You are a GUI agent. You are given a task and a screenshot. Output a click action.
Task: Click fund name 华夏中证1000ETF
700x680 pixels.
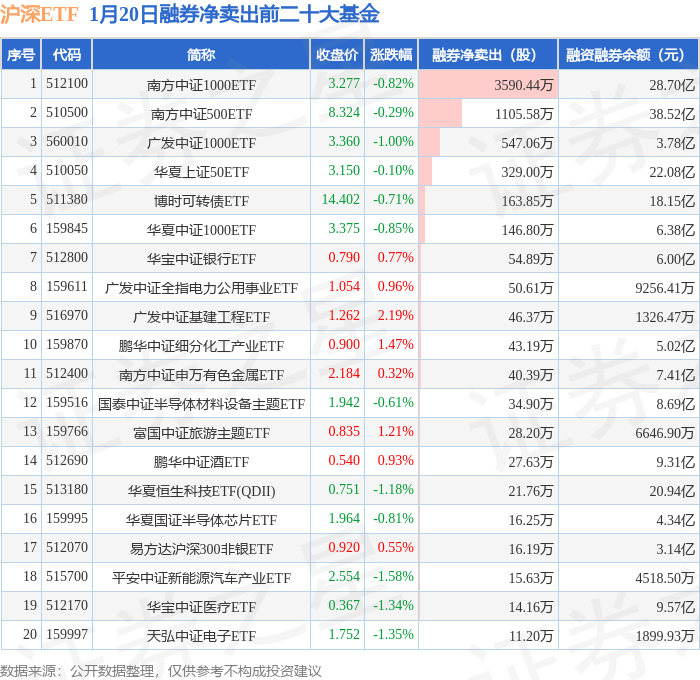point(201,230)
